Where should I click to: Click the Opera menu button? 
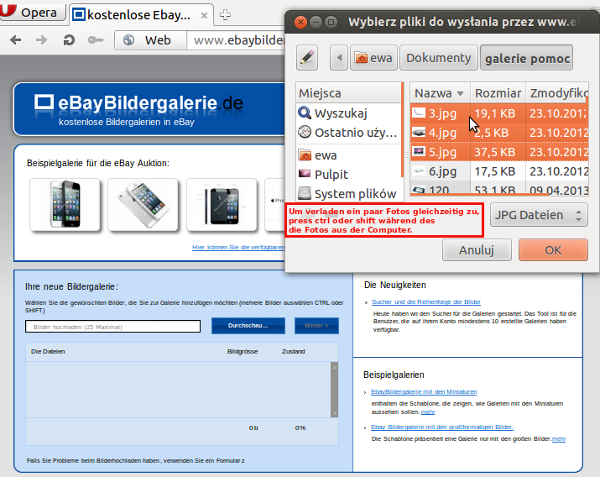coord(32,12)
